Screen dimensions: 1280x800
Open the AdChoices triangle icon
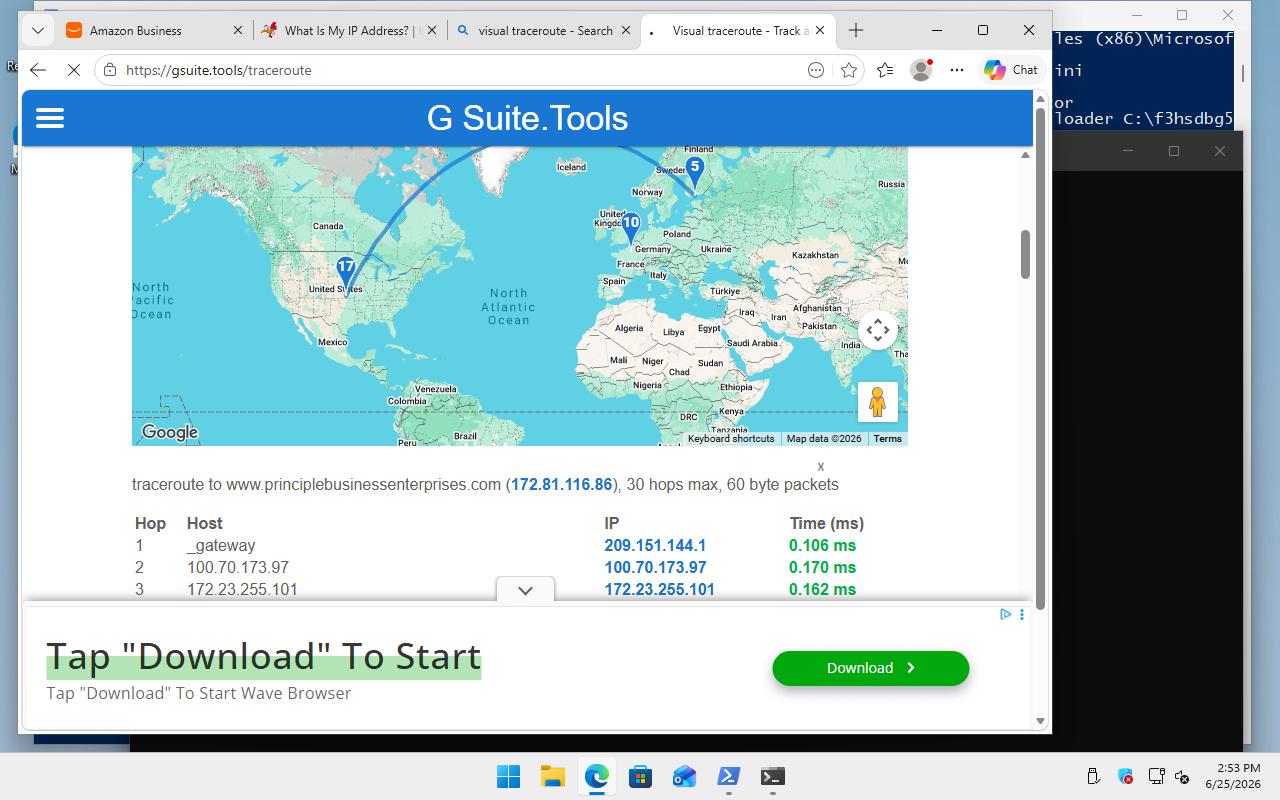coord(1006,614)
